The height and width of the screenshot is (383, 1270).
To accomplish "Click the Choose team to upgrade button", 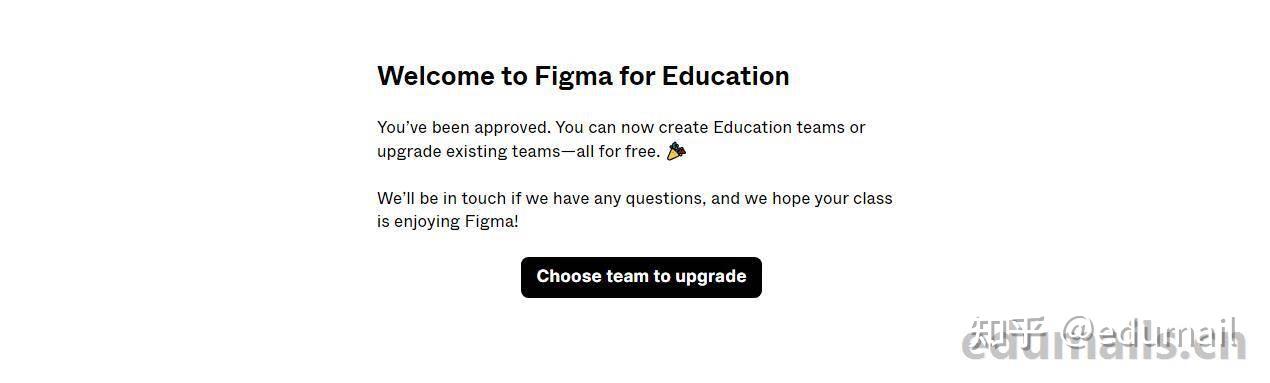I will coord(641,277).
